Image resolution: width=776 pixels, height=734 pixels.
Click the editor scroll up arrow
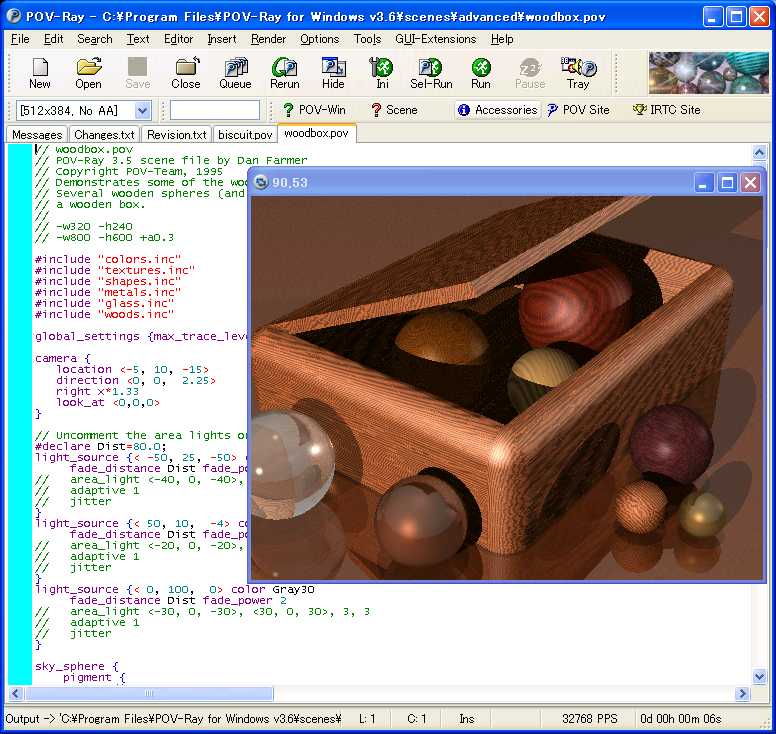point(759,152)
